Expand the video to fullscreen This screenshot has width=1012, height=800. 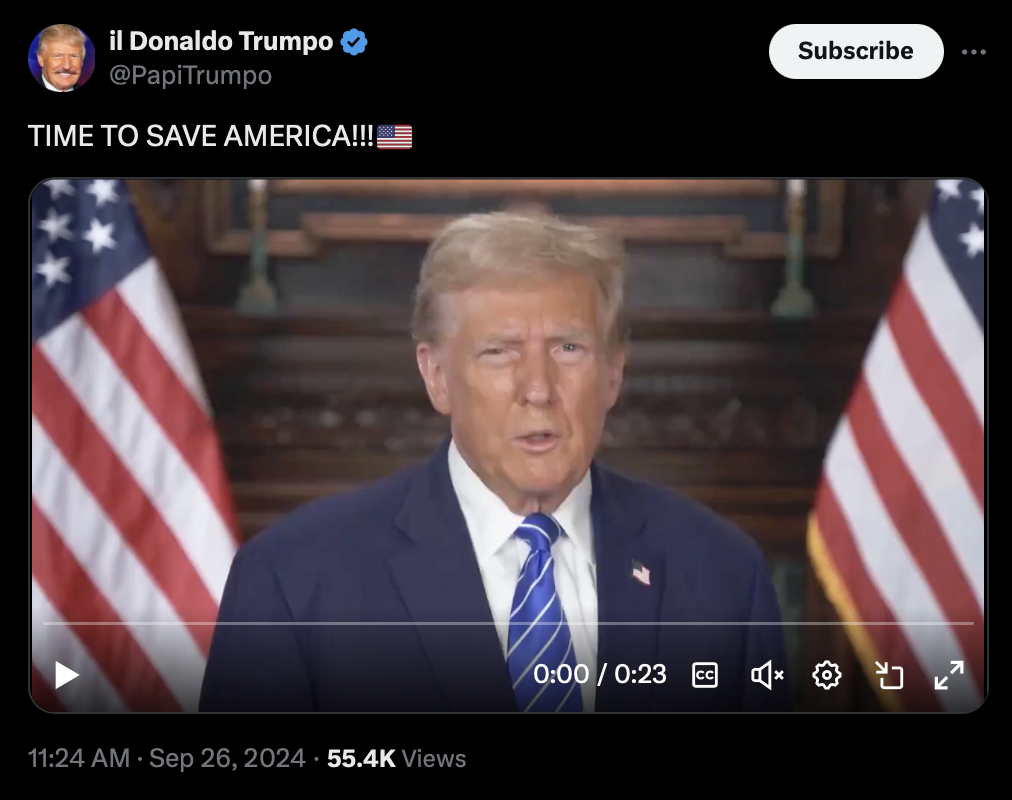point(949,675)
